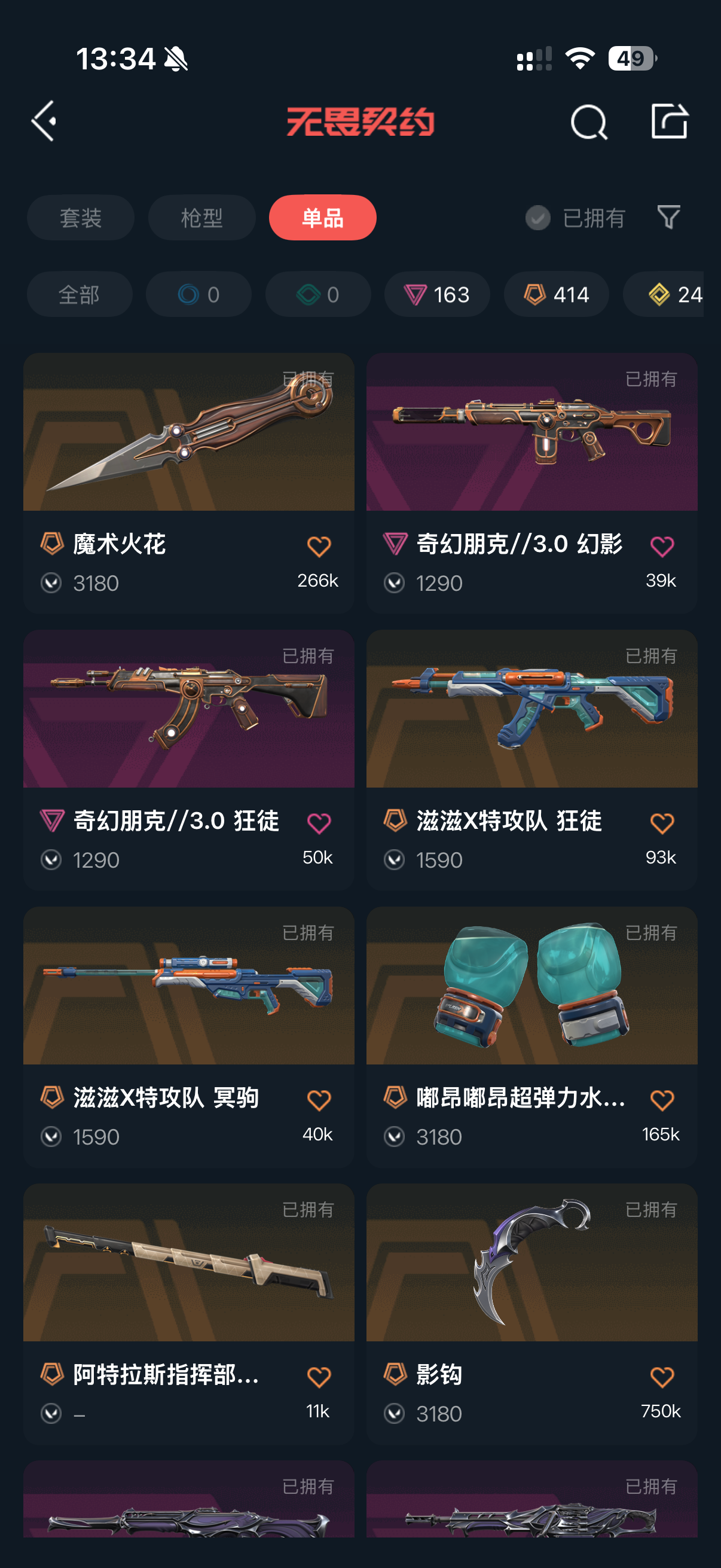Filter by purple tier 163 chip
Screen dimensions: 721x1568
pos(437,294)
